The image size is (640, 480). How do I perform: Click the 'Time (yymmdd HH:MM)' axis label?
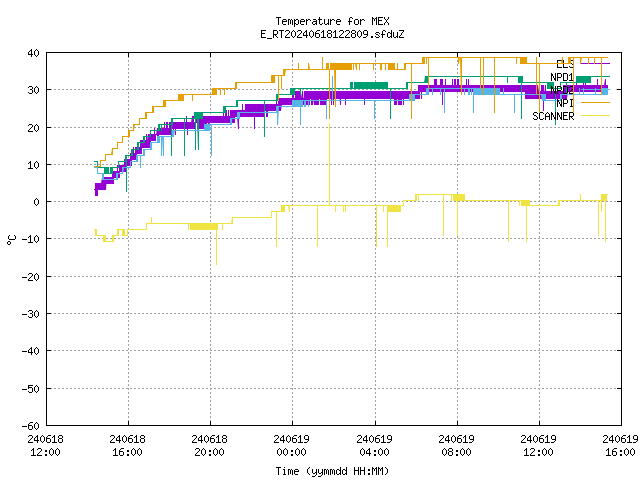point(332,471)
